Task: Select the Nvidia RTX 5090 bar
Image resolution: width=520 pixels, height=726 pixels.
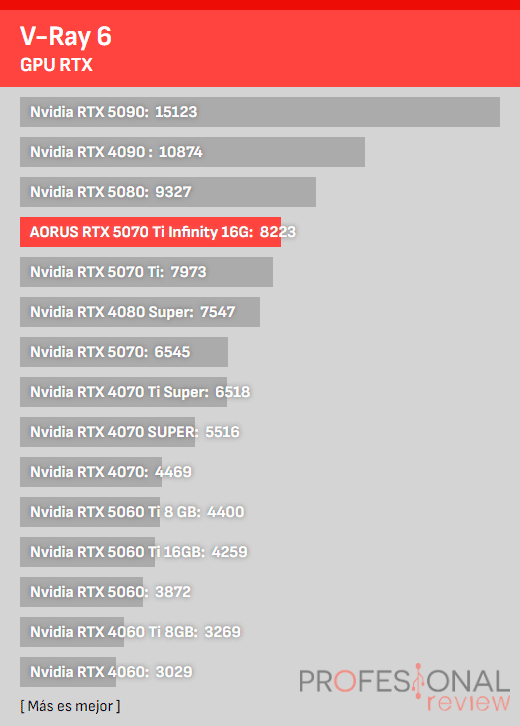Action: [260, 112]
